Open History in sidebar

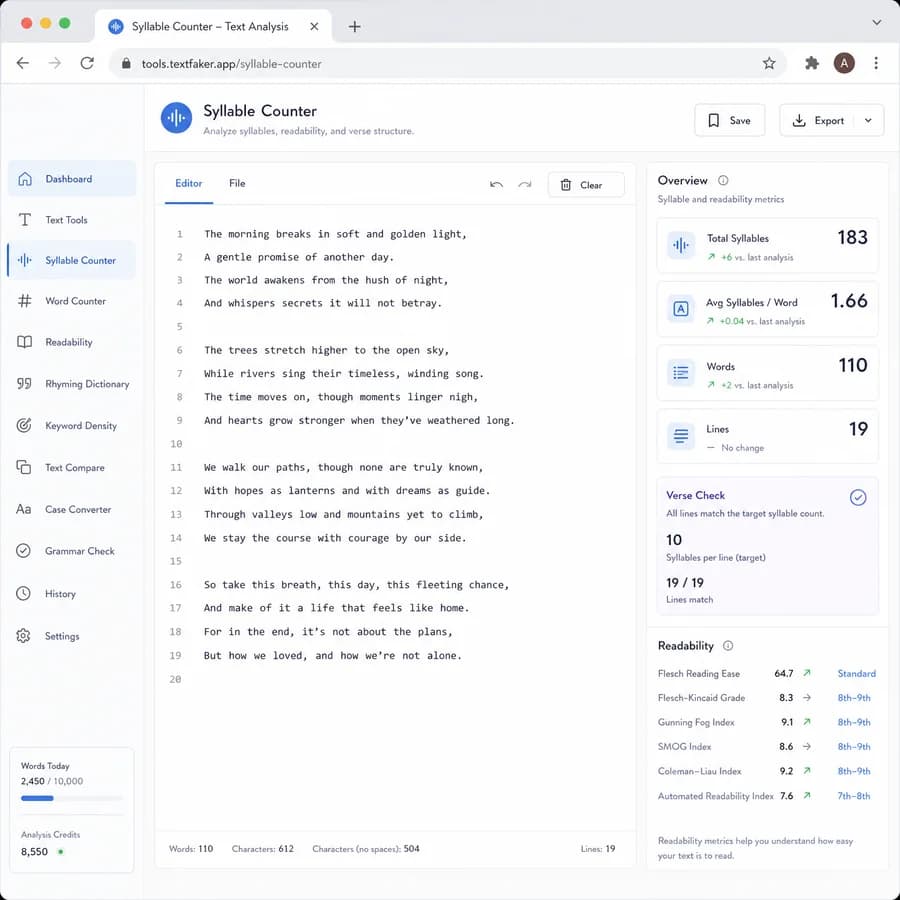(x=72, y=593)
